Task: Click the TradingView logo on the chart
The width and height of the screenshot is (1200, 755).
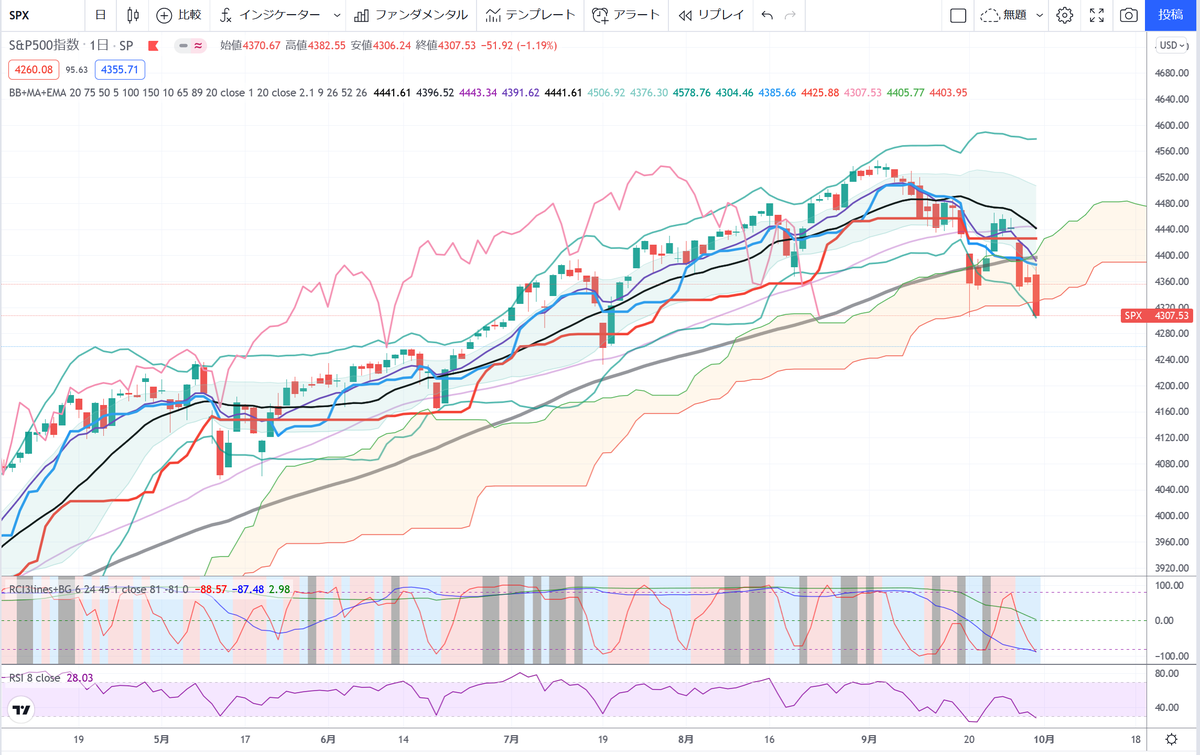Action: coord(21,708)
